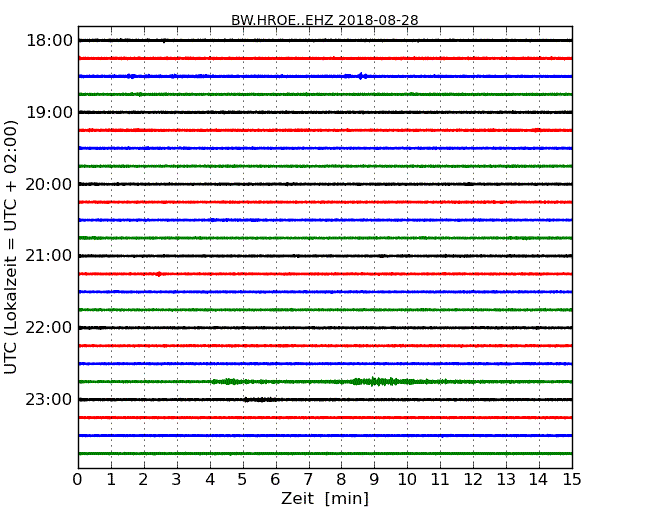The height and width of the screenshot is (520, 650).
Task: Click x-axis tick label 12
Action: pyautogui.click(x=473, y=480)
